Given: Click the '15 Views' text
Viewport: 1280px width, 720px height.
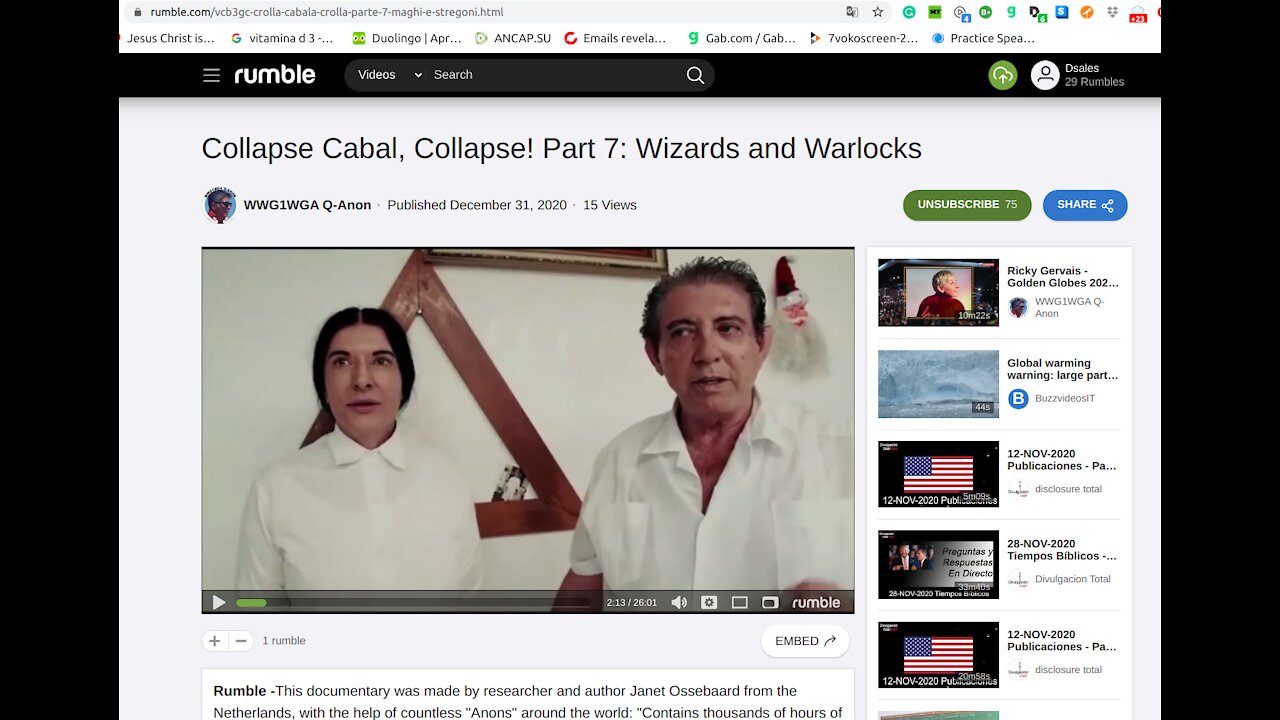Looking at the screenshot, I should [610, 205].
